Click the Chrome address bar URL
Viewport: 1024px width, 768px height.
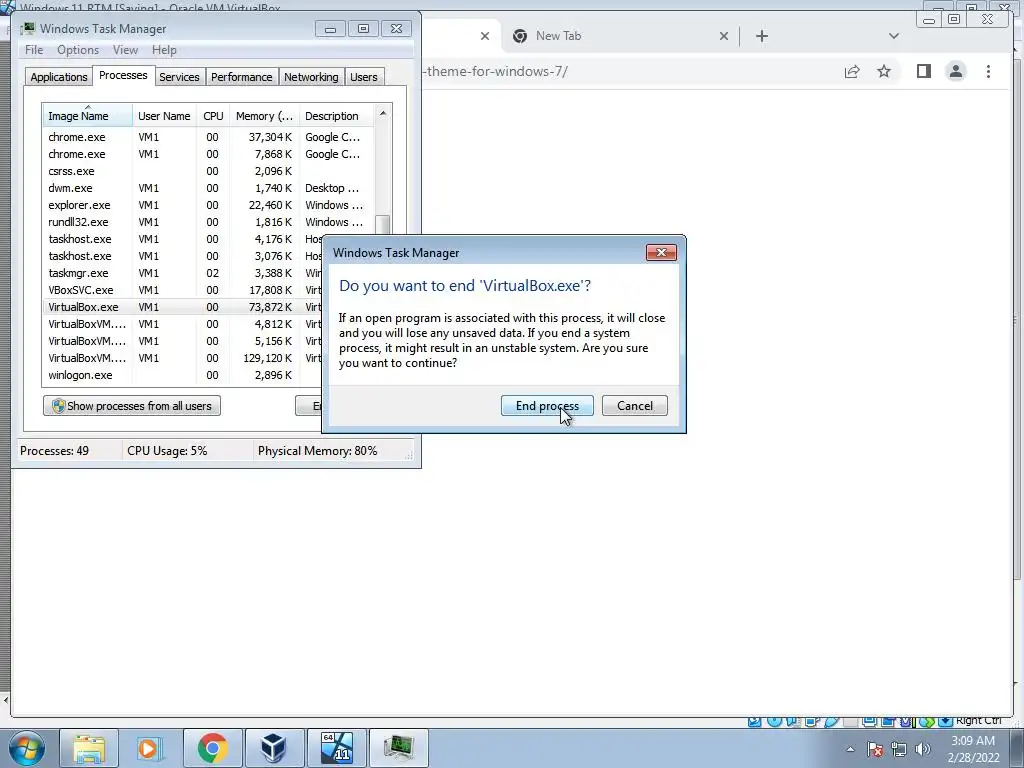click(x=497, y=71)
